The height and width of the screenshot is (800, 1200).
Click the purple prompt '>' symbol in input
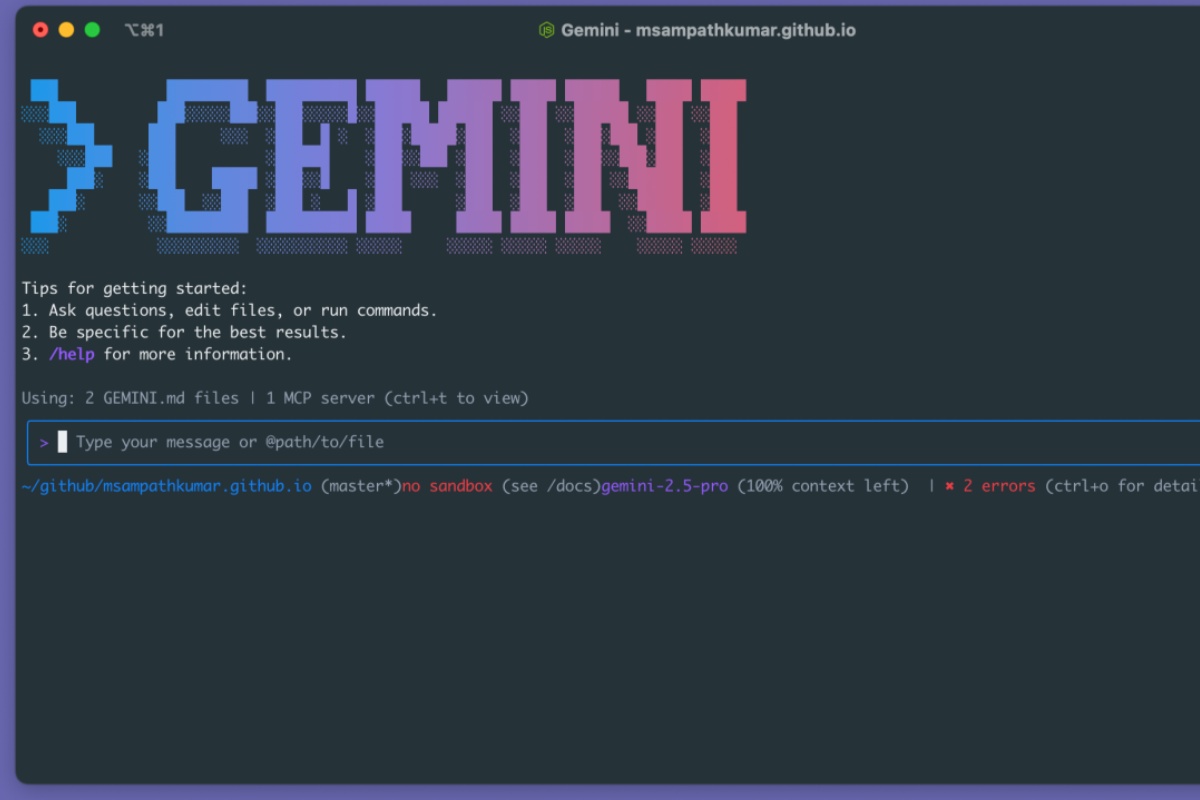tap(44, 442)
